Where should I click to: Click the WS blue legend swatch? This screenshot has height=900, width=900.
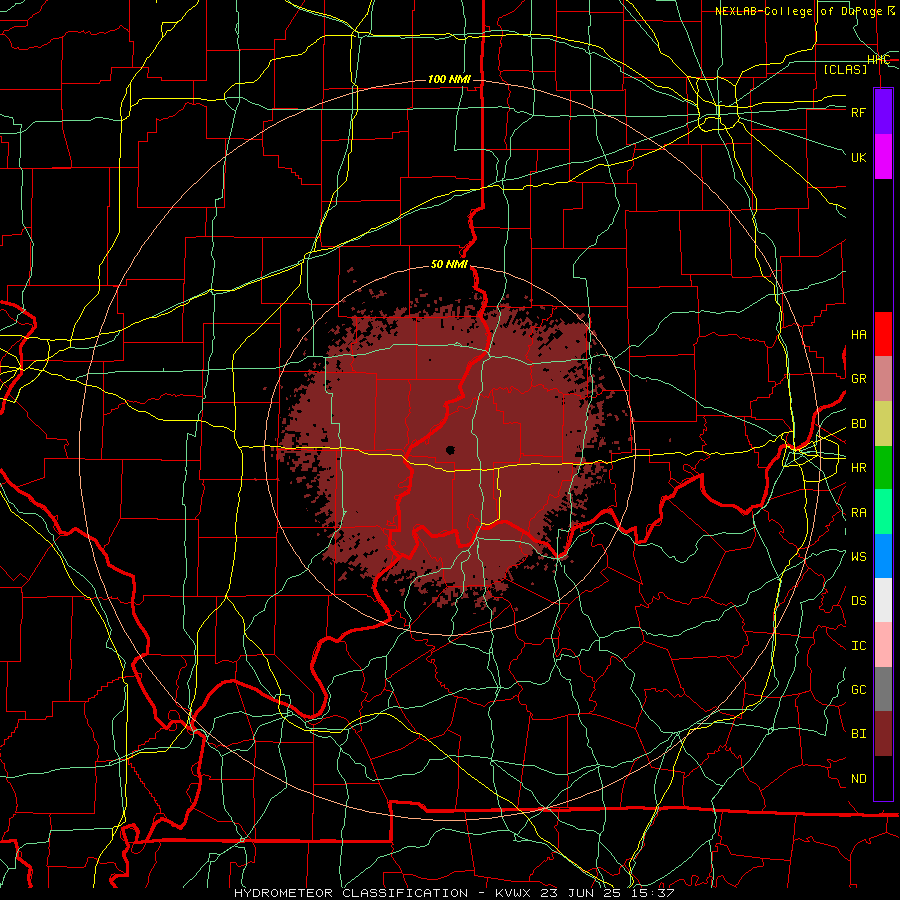point(883,556)
